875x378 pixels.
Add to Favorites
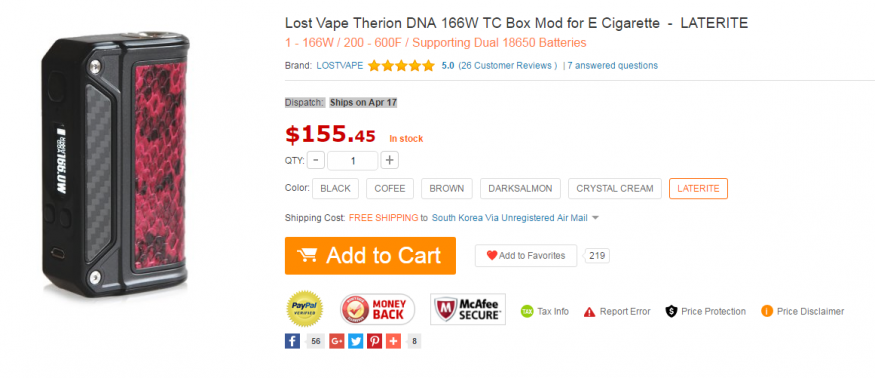click(x=526, y=256)
